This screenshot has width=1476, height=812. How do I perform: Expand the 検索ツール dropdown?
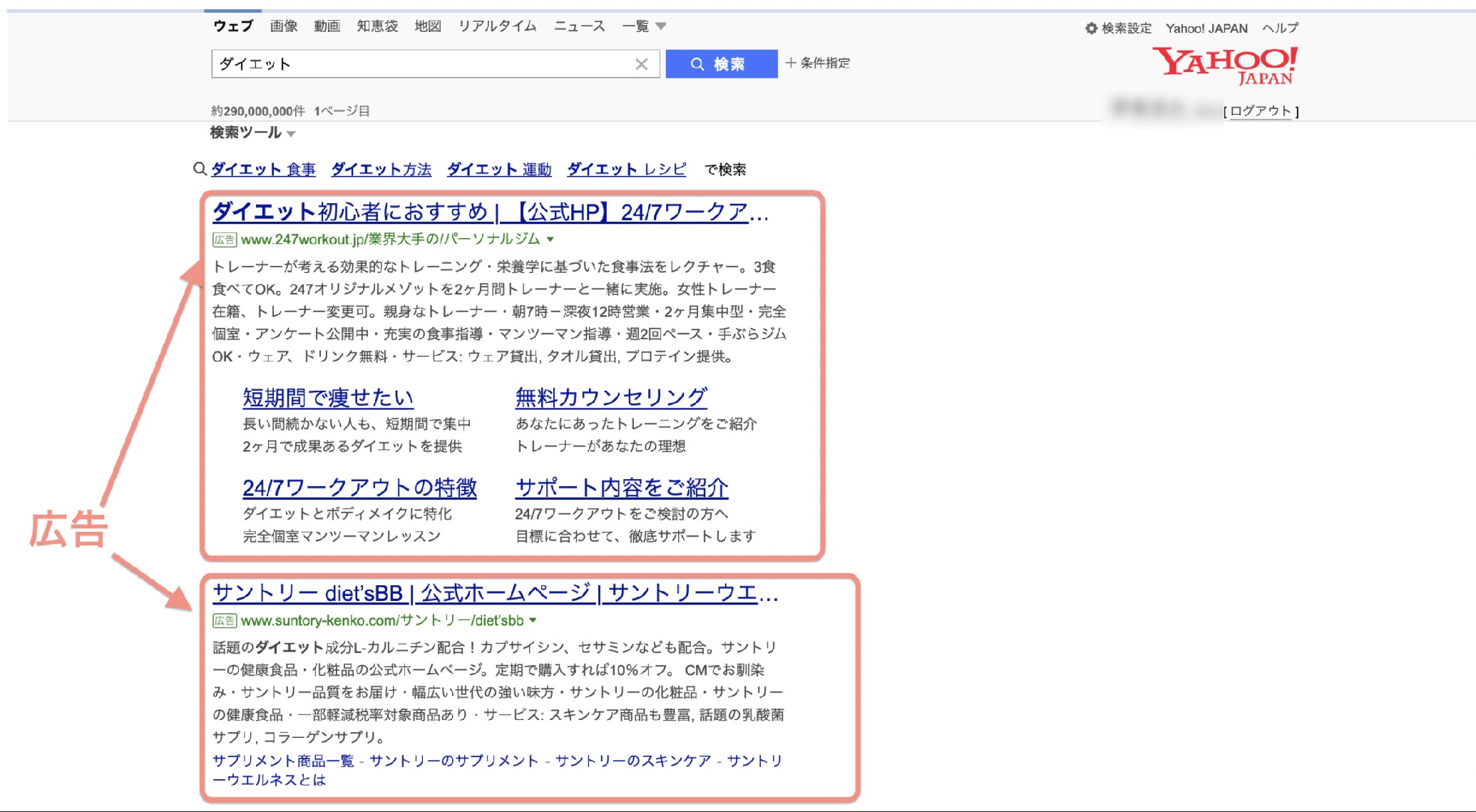click(252, 133)
